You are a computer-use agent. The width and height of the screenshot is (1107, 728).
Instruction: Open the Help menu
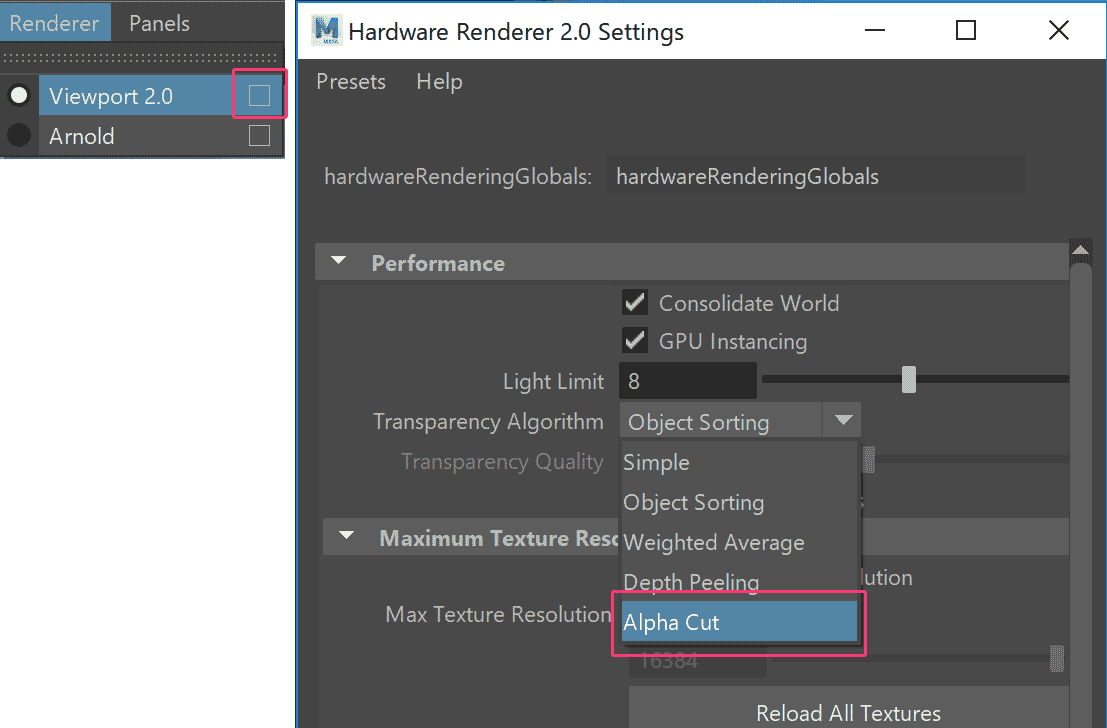(x=439, y=81)
